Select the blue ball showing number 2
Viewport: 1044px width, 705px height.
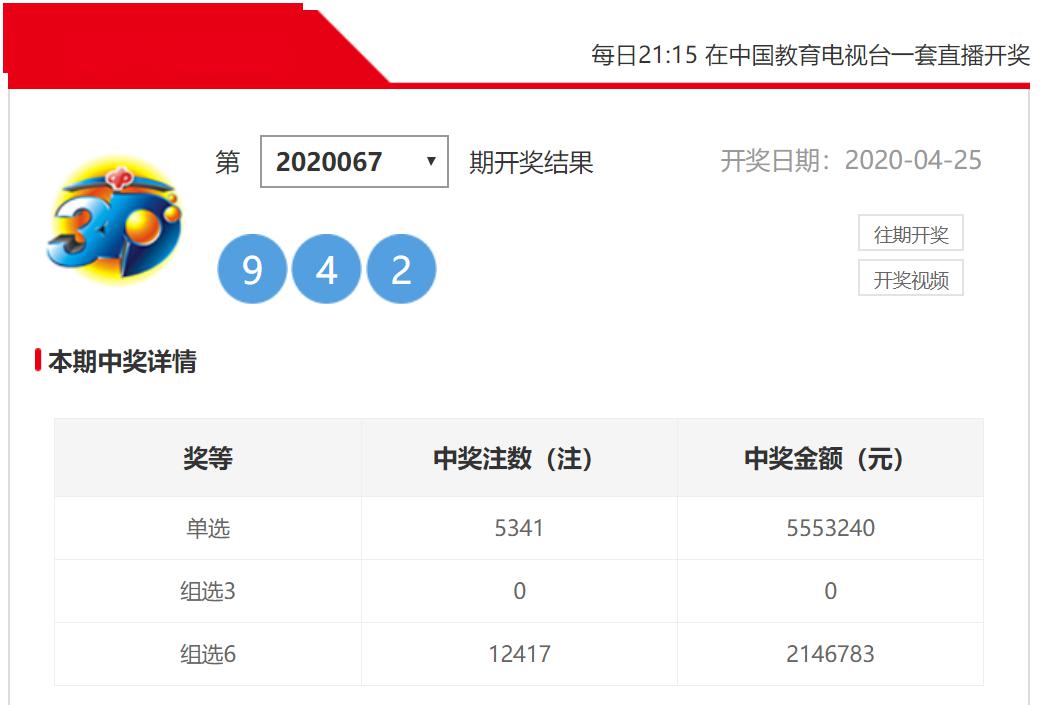pyautogui.click(x=402, y=267)
